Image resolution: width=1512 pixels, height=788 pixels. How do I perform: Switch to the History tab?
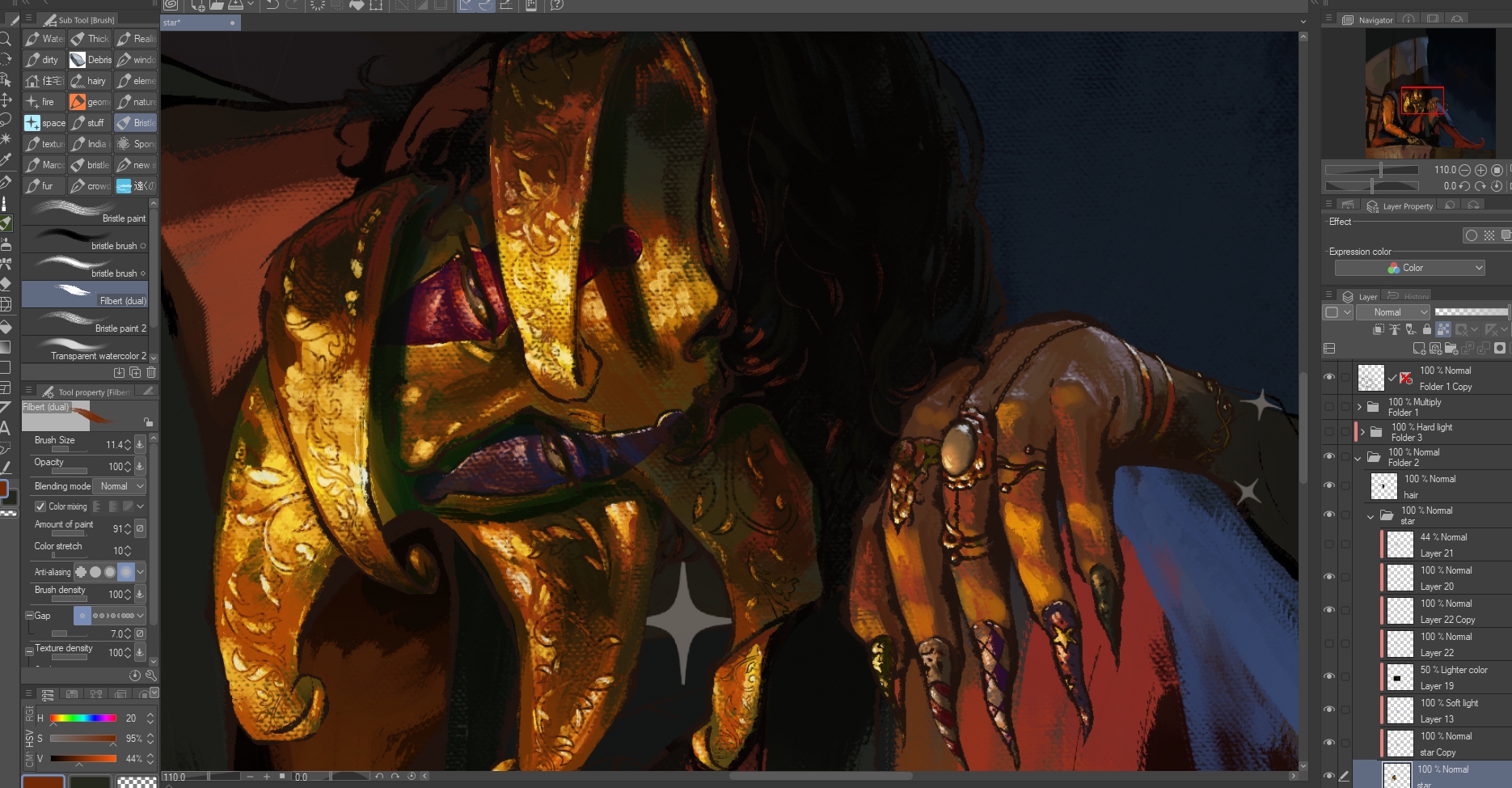(1409, 297)
